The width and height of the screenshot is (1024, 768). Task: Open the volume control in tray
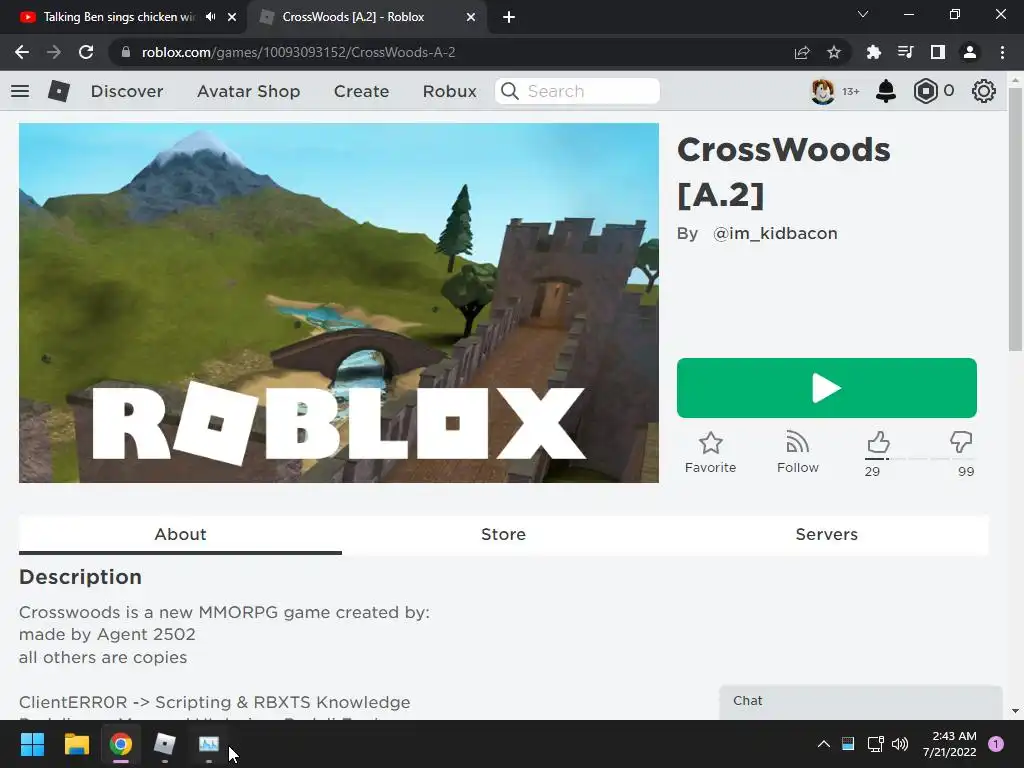coord(900,744)
